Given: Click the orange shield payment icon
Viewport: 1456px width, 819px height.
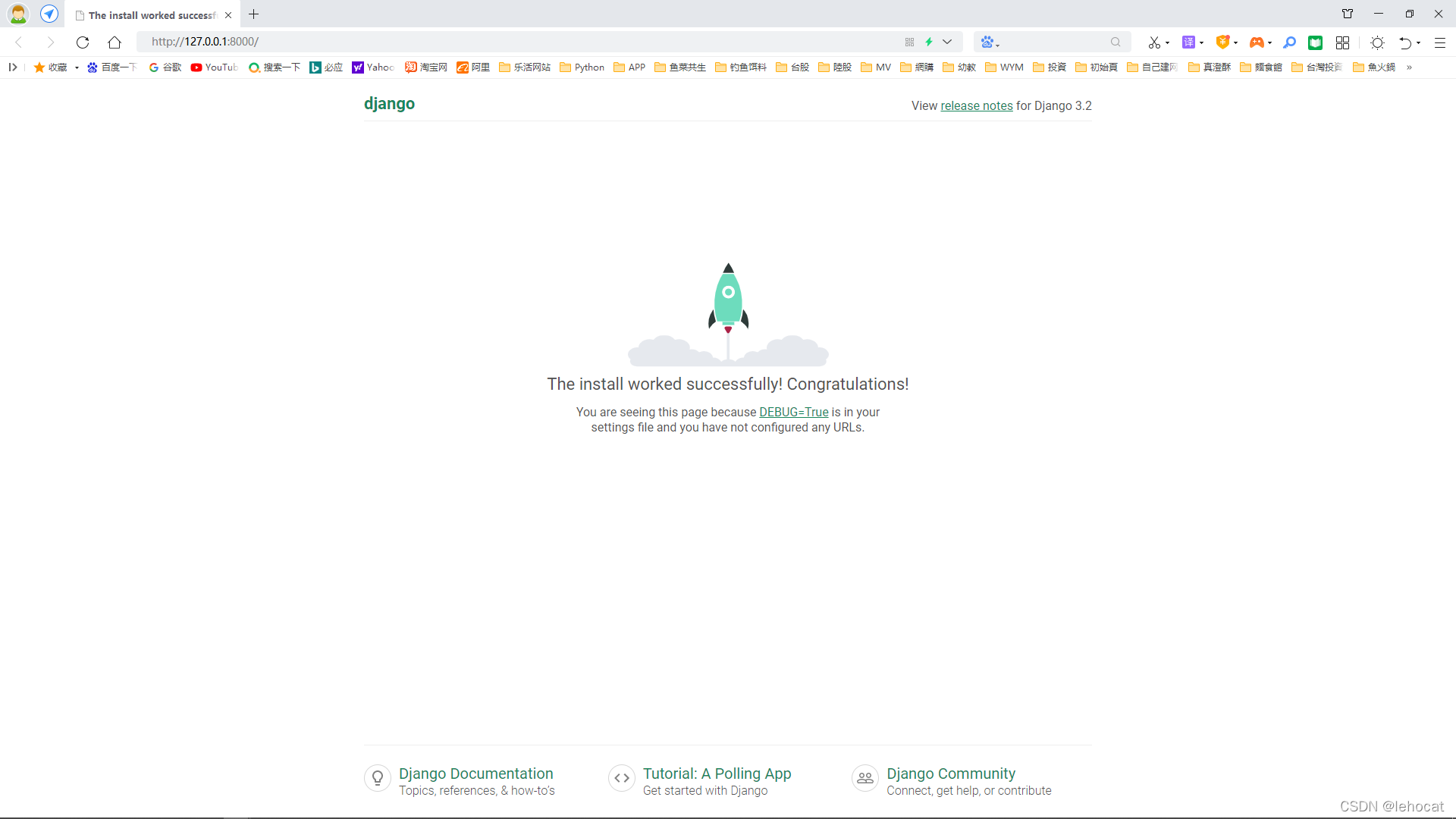Looking at the screenshot, I should pyautogui.click(x=1222, y=42).
